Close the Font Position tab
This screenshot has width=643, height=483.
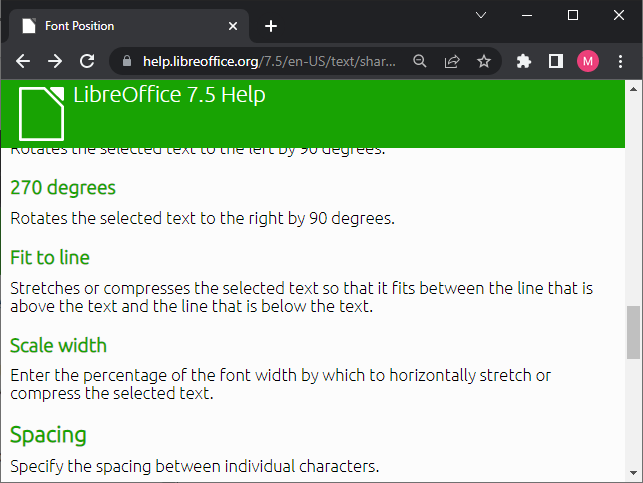click(x=233, y=26)
